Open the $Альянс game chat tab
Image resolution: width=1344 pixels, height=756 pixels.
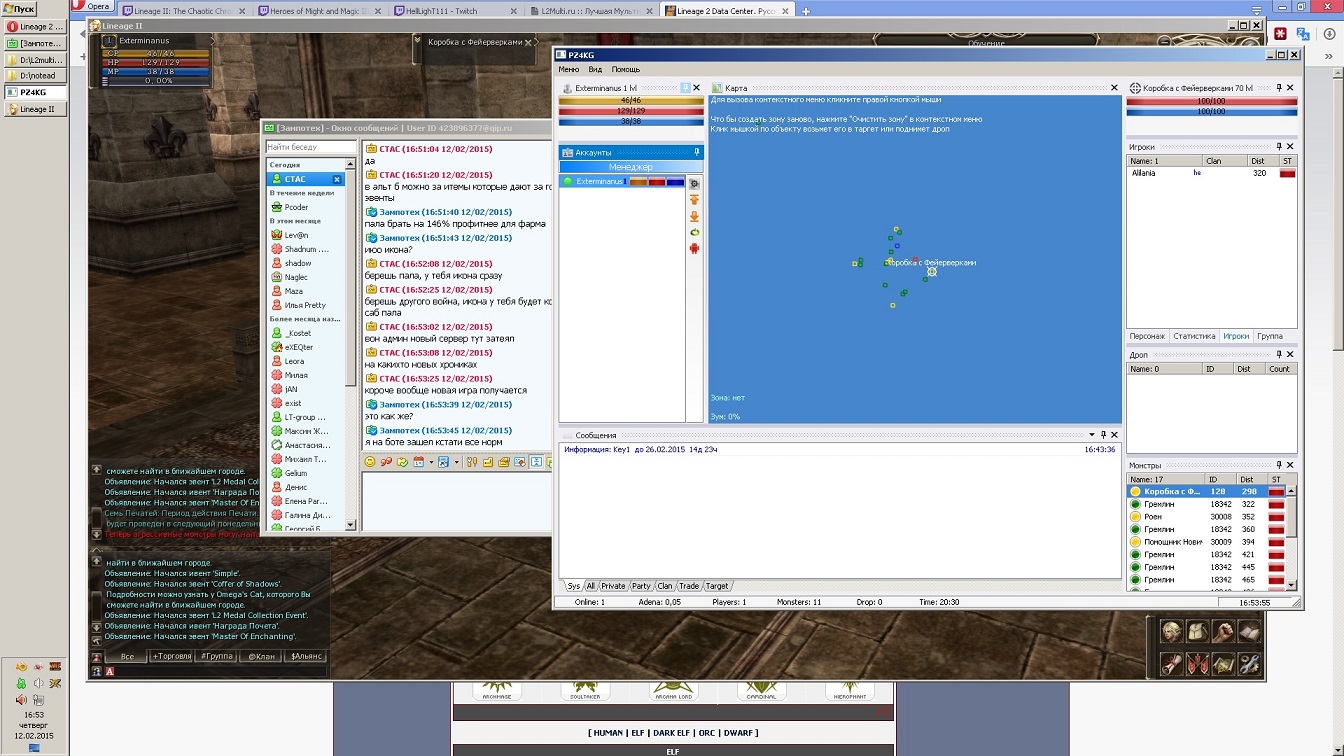click(x=305, y=656)
